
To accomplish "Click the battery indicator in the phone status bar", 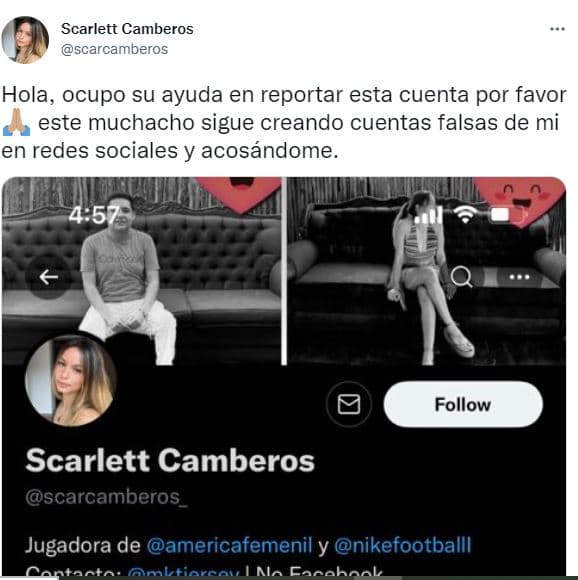I will point(506,215).
